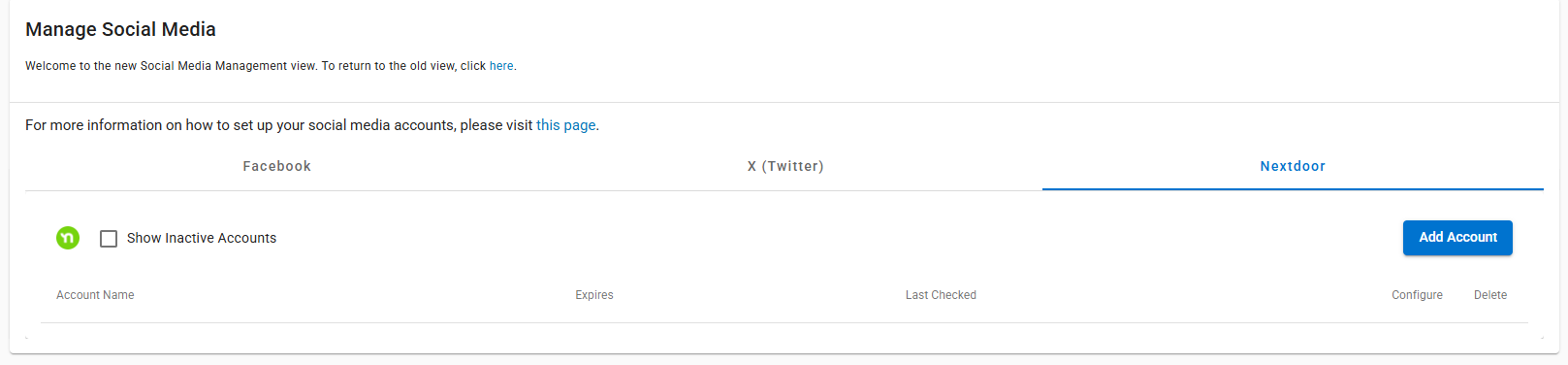This screenshot has width=1568, height=365.
Task: Sort by the Account Name column header
Action: 95,295
